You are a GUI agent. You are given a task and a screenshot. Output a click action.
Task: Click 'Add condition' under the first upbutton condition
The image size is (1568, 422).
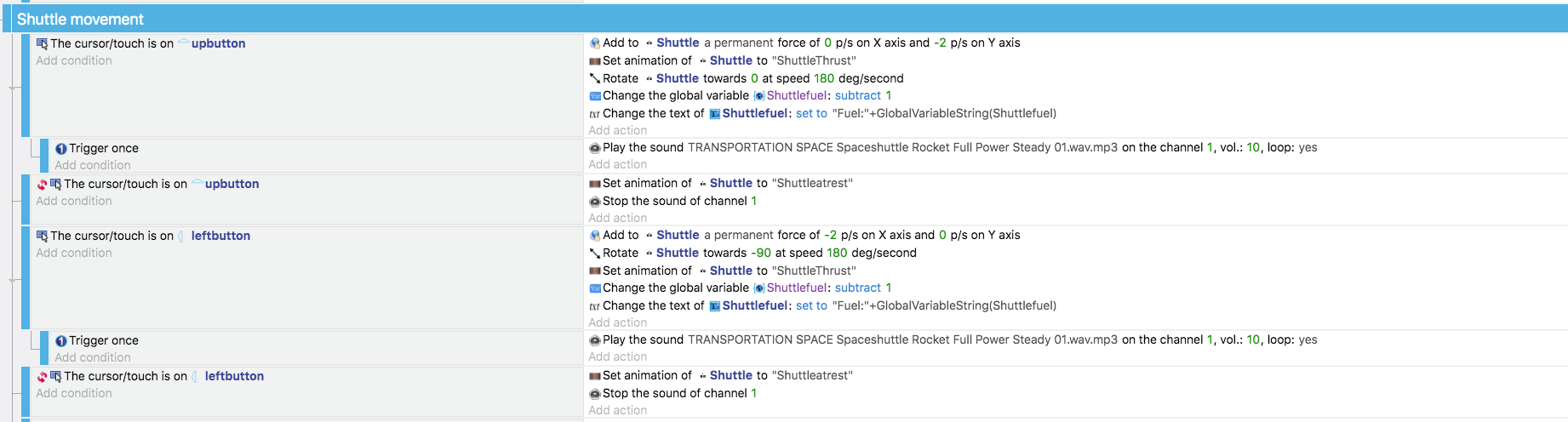[74, 60]
